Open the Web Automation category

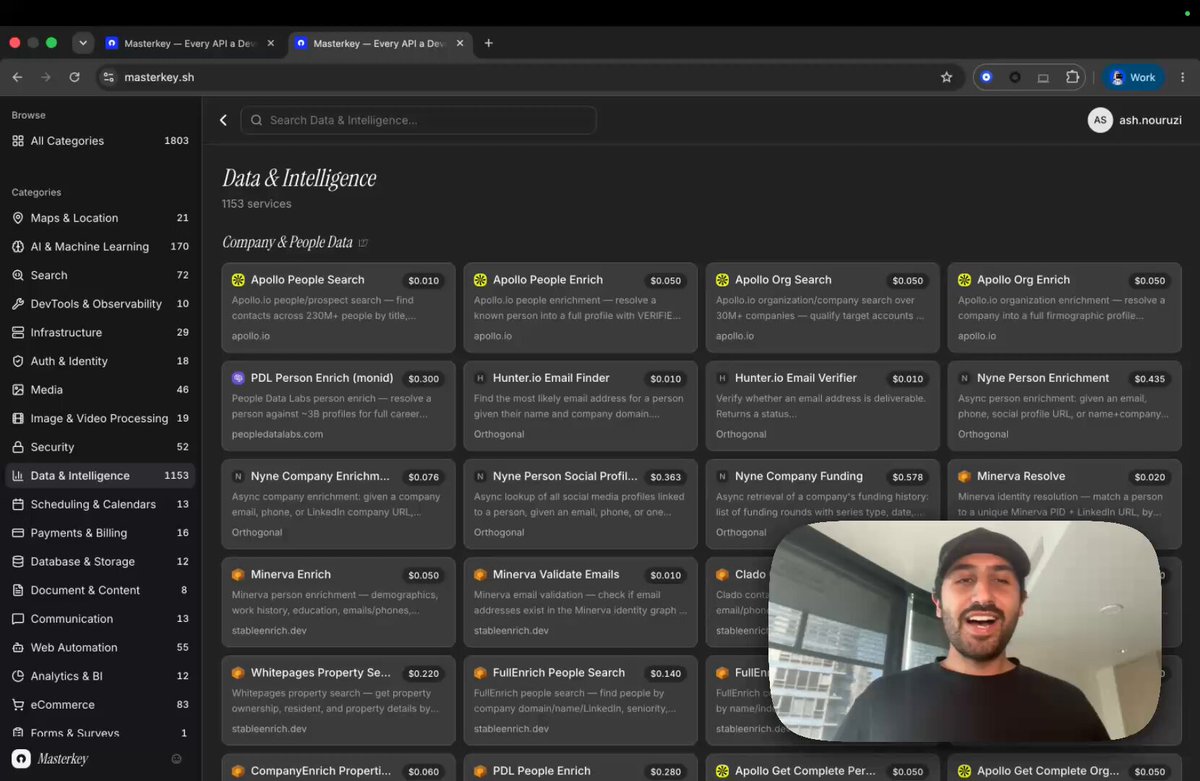[100, 647]
